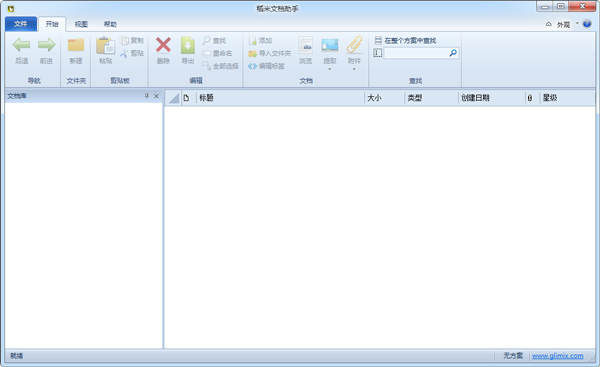This screenshot has height=367, width=600.
Task: Click the 全部选择 select all button
Action: pos(220,66)
